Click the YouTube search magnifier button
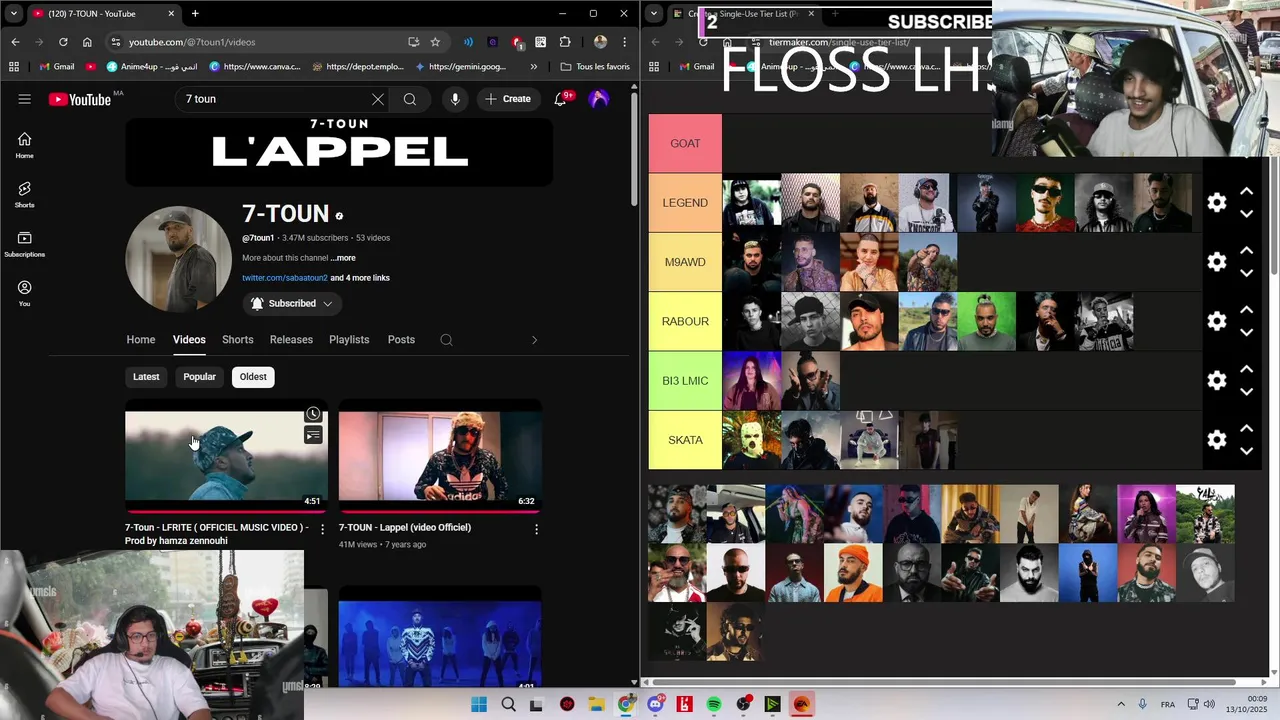This screenshot has height=720, width=1280. click(410, 99)
